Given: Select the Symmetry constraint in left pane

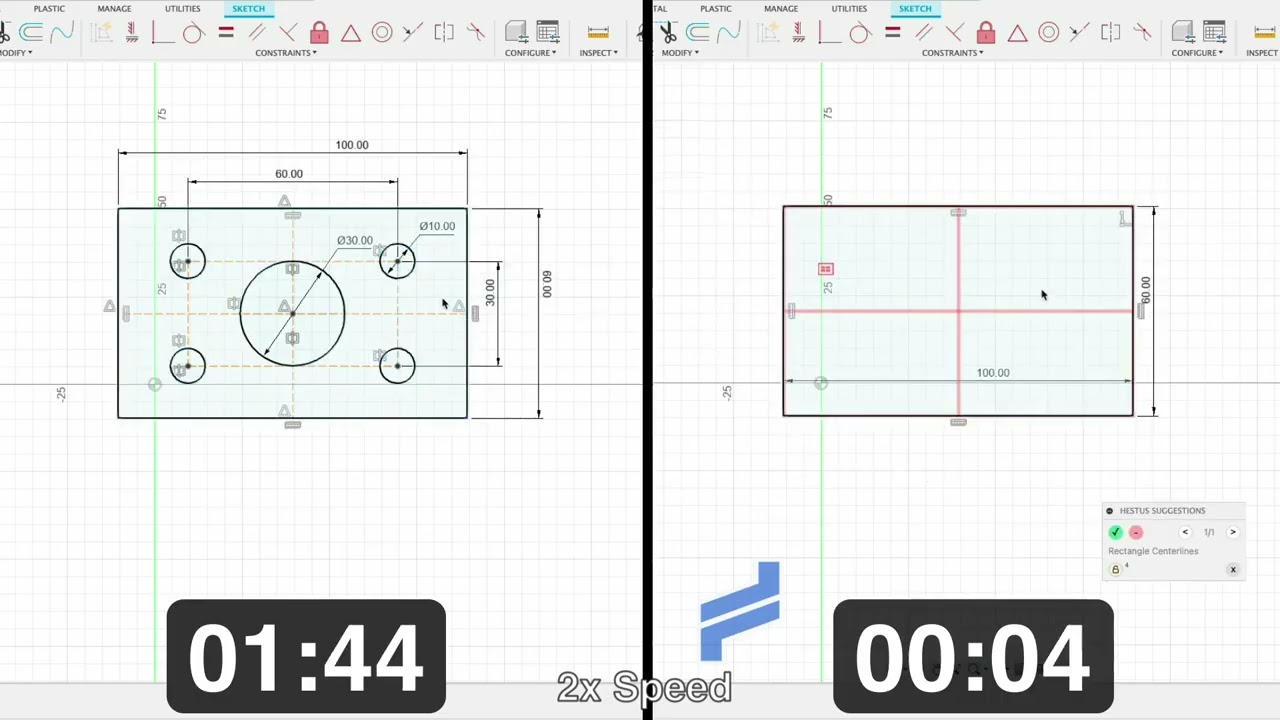Looking at the screenshot, I should (x=444, y=33).
